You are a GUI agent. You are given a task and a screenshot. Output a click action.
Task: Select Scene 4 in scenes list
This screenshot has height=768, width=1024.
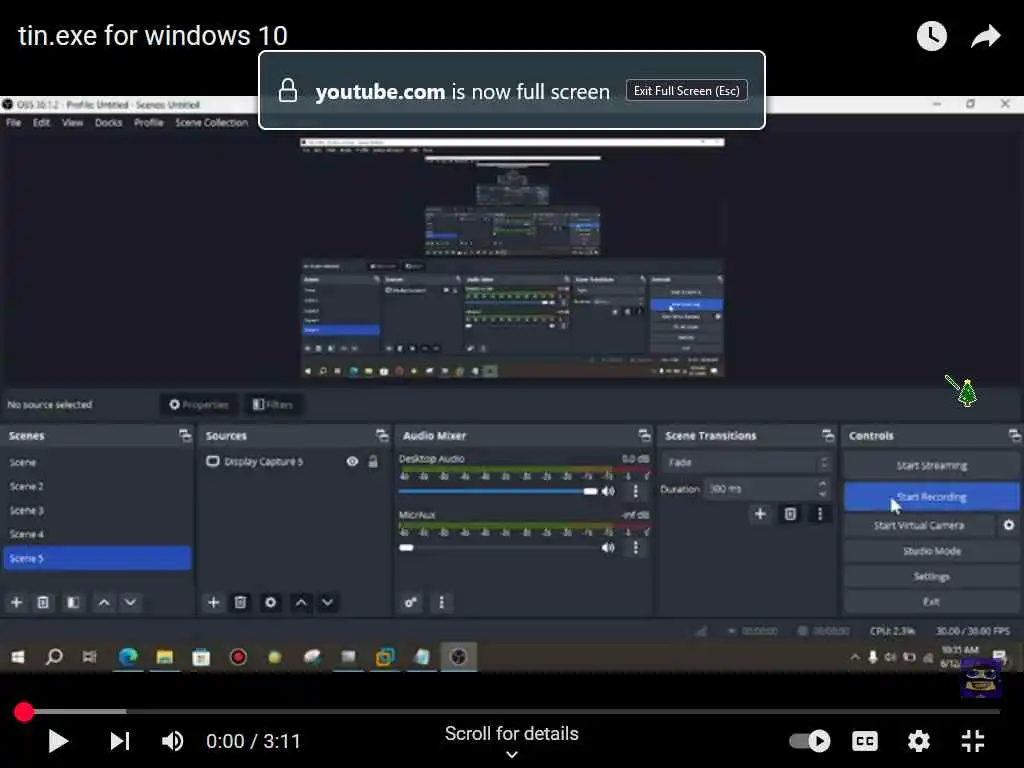[x=97, y=534]
